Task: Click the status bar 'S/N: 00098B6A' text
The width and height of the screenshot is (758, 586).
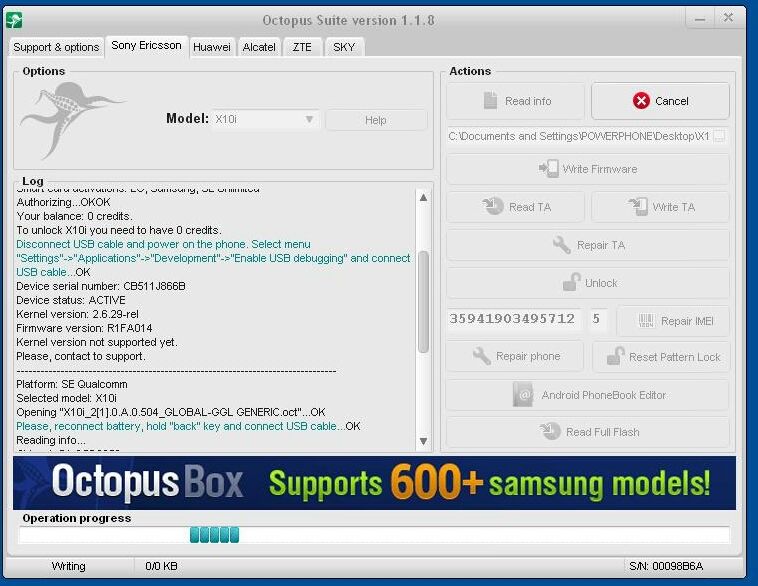Action: [x=666, y=566]
